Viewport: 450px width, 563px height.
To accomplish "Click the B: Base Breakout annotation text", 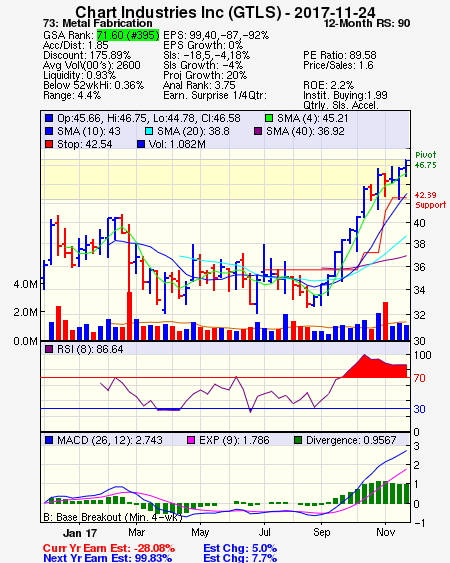I will [111, 517].
